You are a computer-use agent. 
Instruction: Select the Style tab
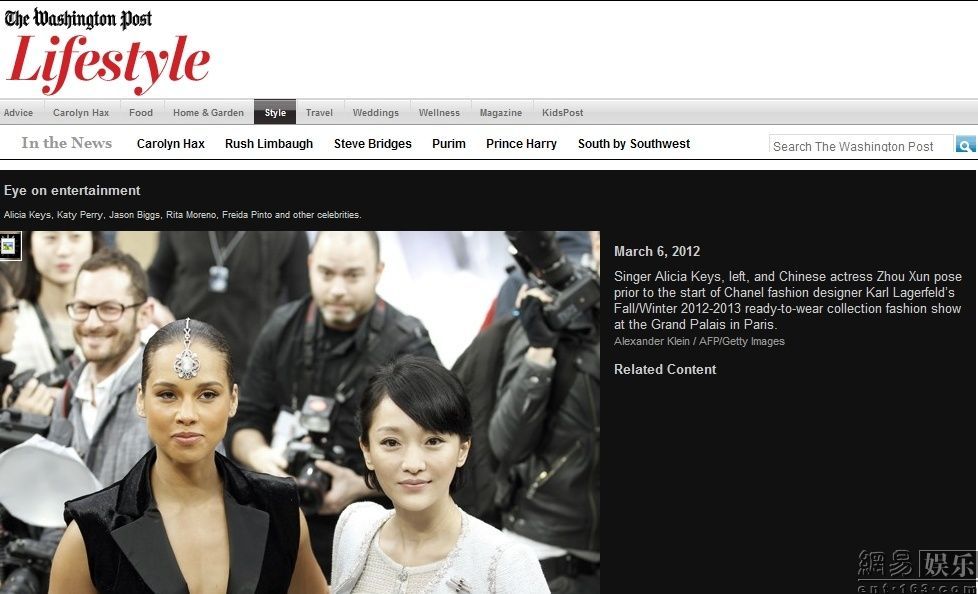coord(275,113)
